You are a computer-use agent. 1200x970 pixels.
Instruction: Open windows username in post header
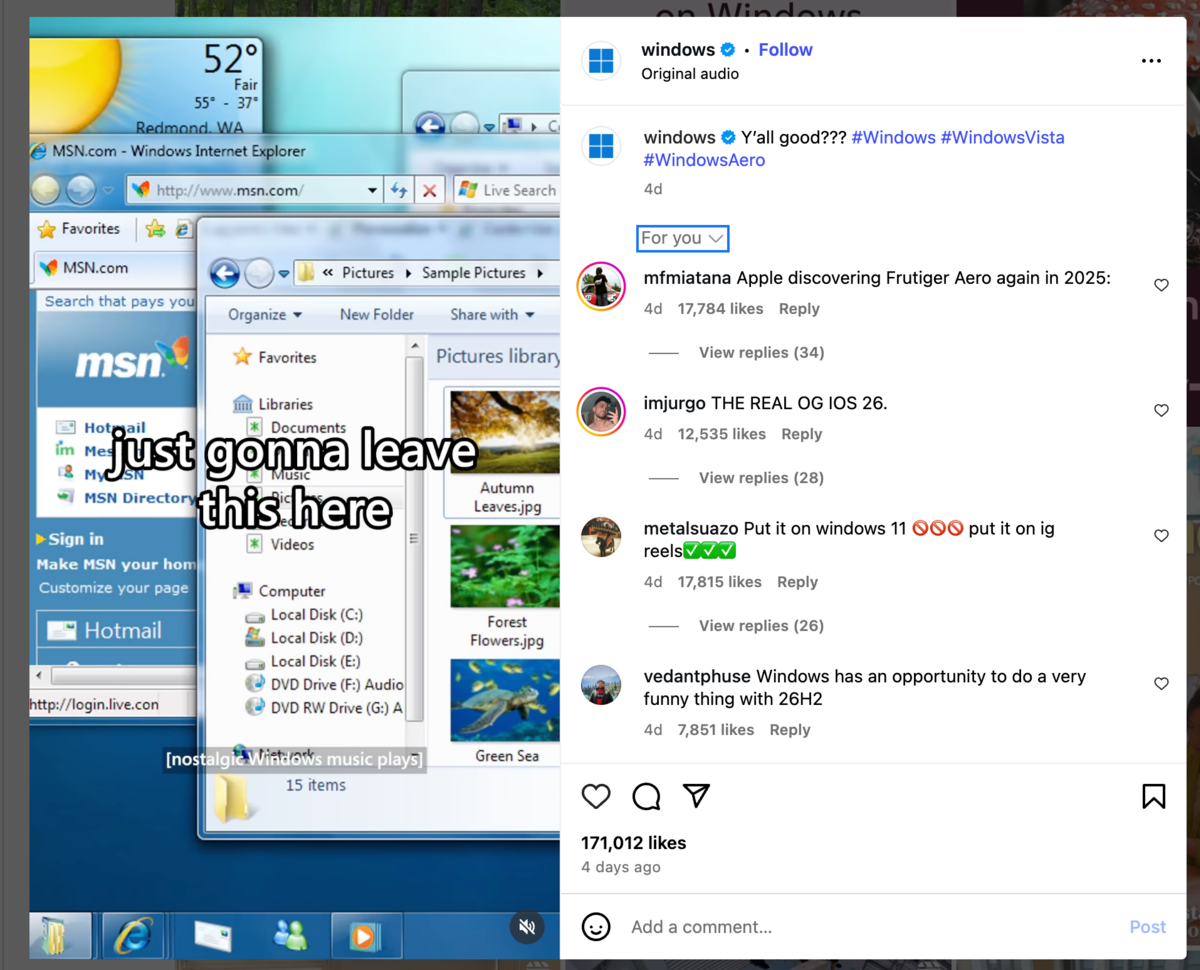pyautogui.click(x=678, y=49)
